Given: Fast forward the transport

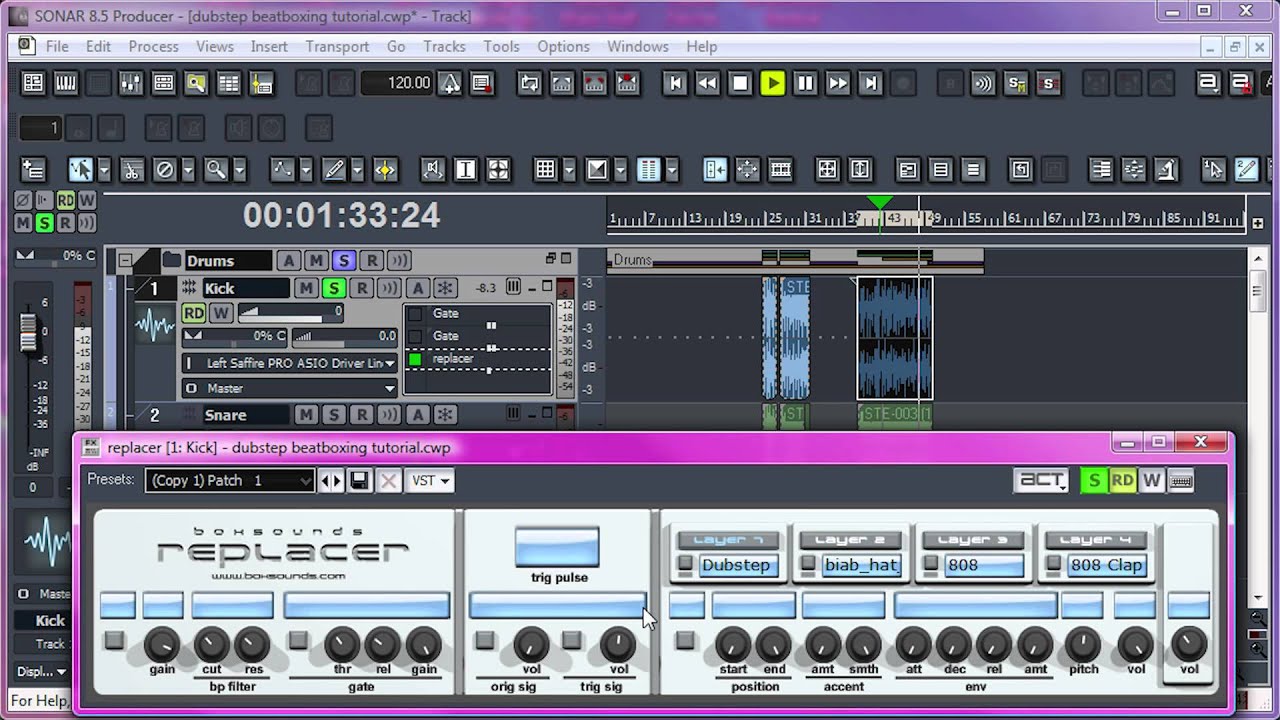Looking at the screenshot, I should tap(838, 83).
